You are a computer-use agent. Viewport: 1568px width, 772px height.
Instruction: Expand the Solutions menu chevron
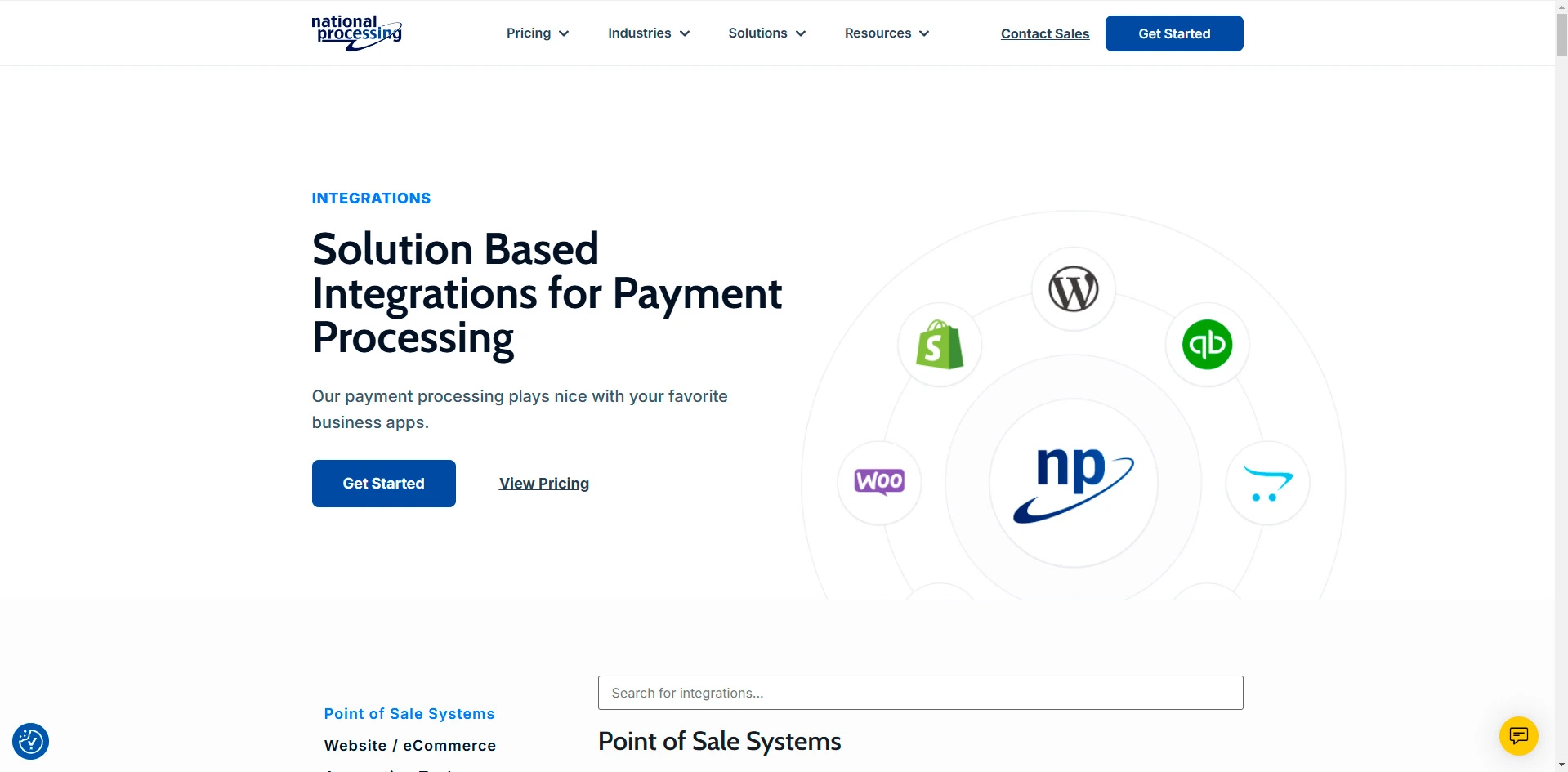pyautogui.click(x=801, y=33)
